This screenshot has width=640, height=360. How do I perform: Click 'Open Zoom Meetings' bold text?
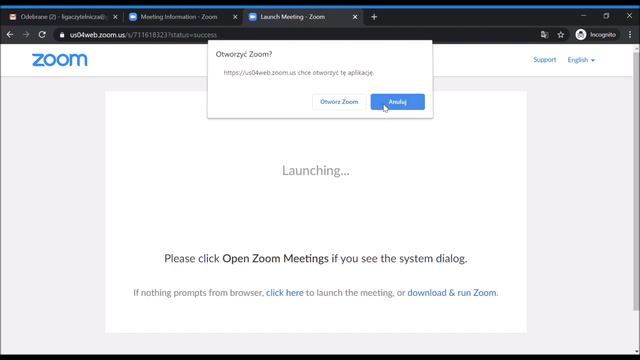click(x=275, y=258)
